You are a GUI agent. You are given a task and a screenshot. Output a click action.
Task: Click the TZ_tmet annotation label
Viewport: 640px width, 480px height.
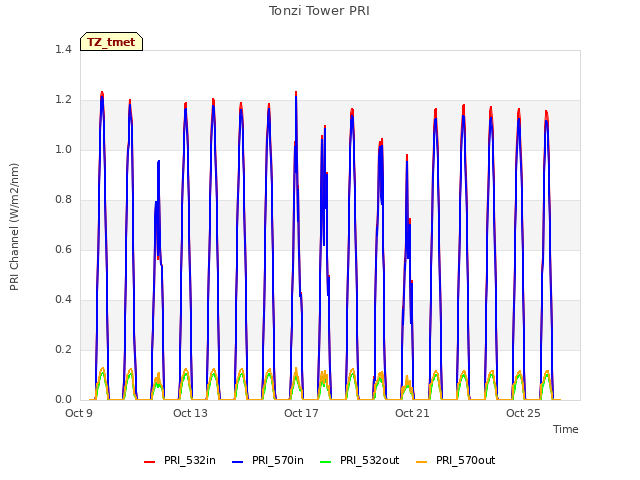tap(111, 42)
